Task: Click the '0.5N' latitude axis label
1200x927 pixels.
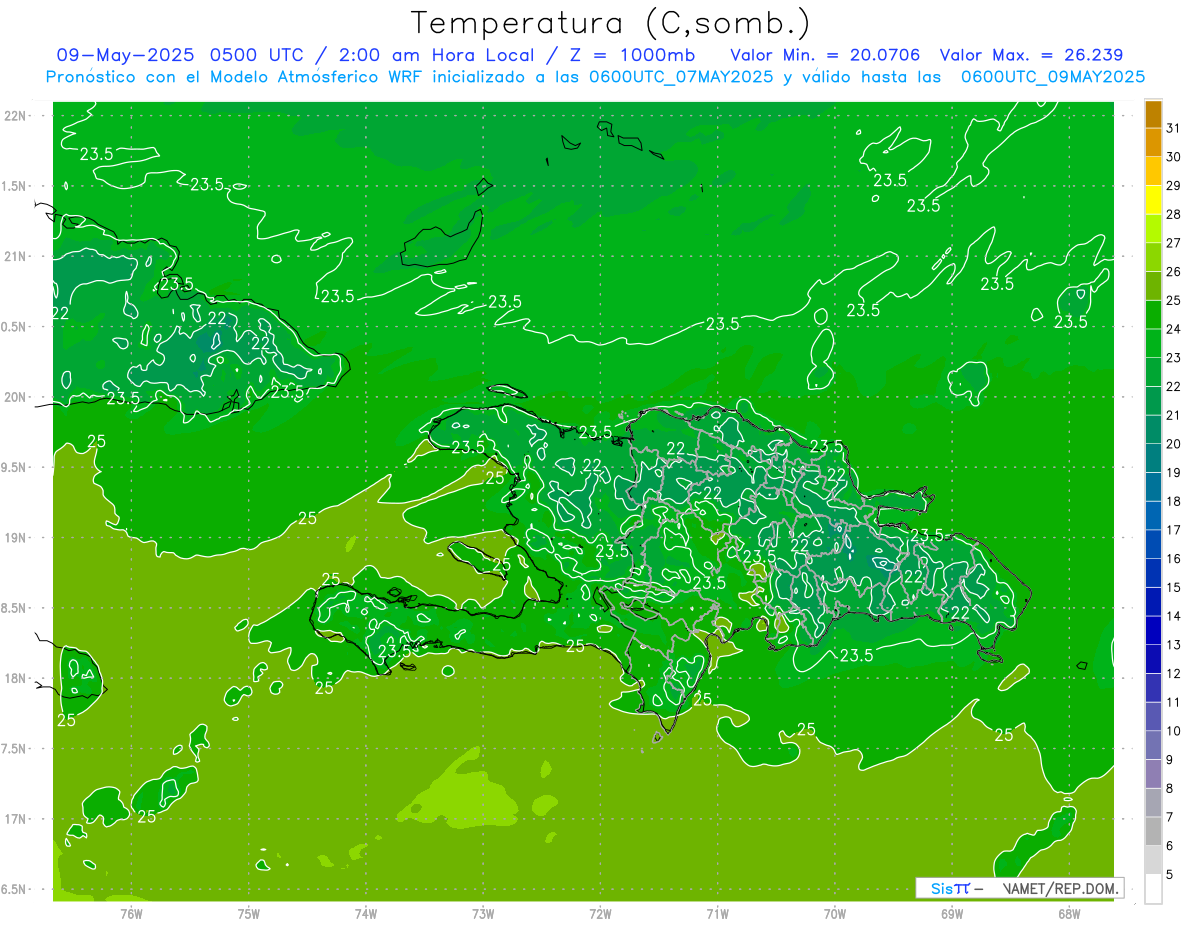Action: click(x=14, y=327)
